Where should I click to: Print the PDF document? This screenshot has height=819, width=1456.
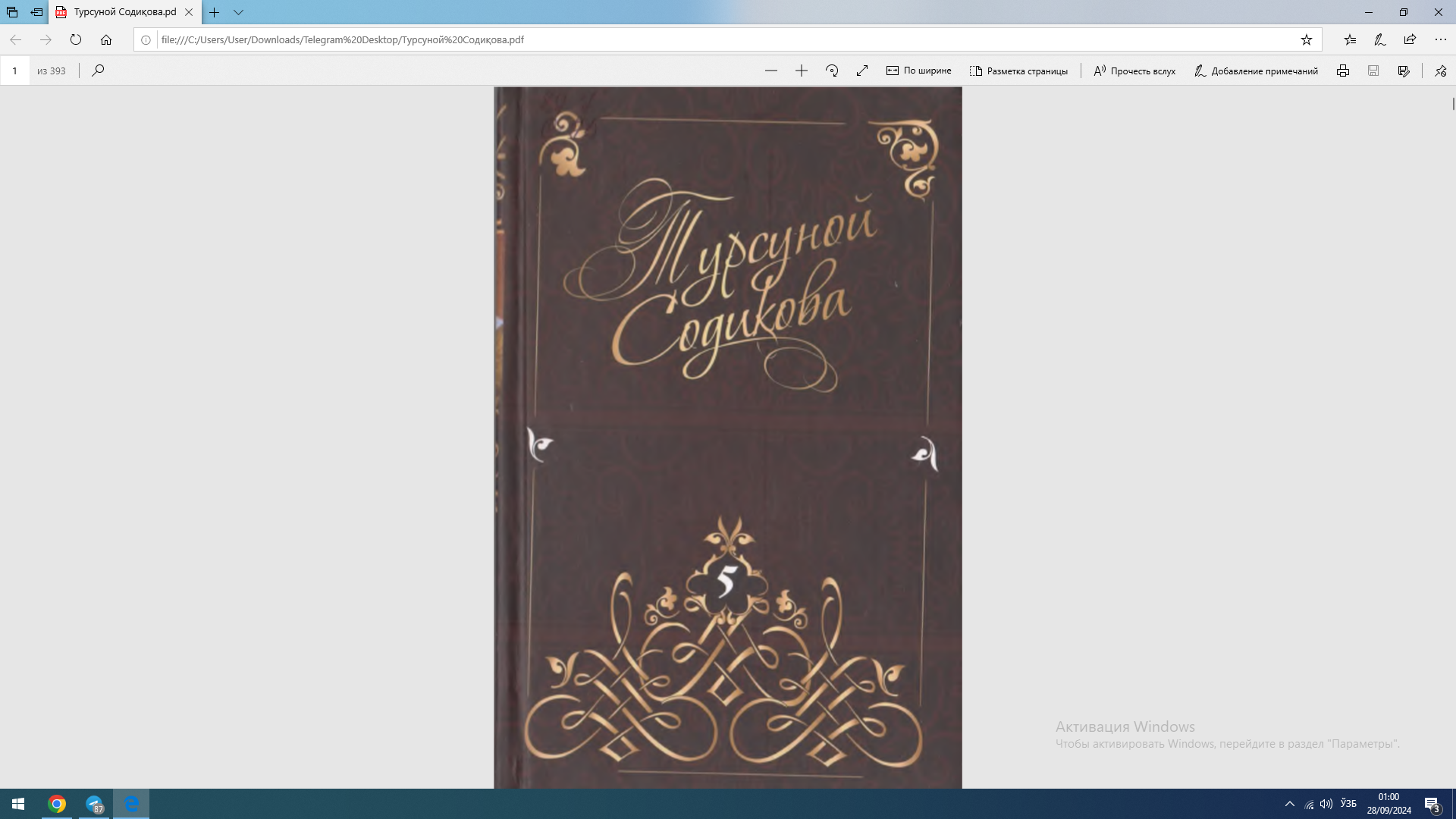(x=1343, y=71)
